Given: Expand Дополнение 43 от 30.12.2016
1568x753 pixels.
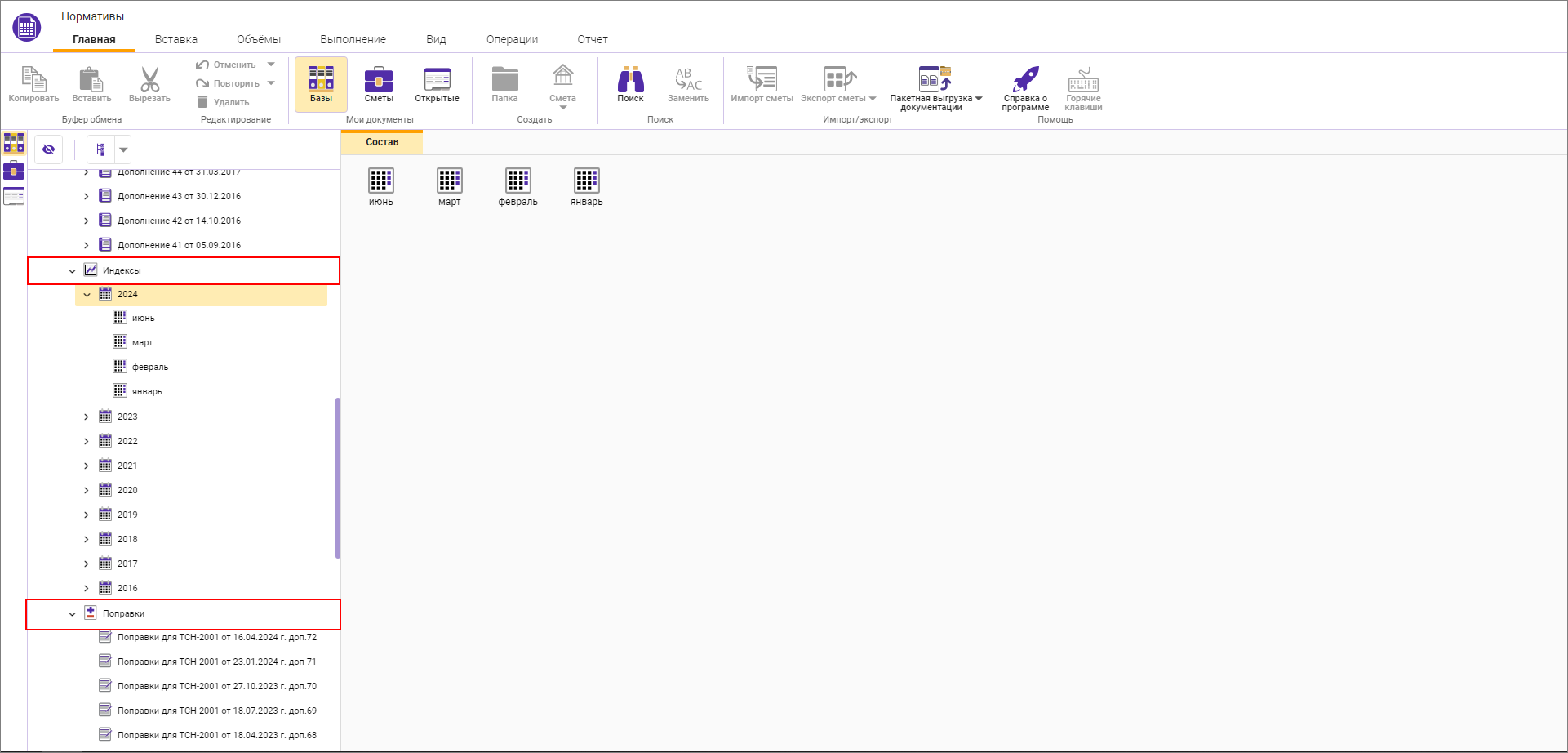Looking at the screenshot, I should click(87, 197).
